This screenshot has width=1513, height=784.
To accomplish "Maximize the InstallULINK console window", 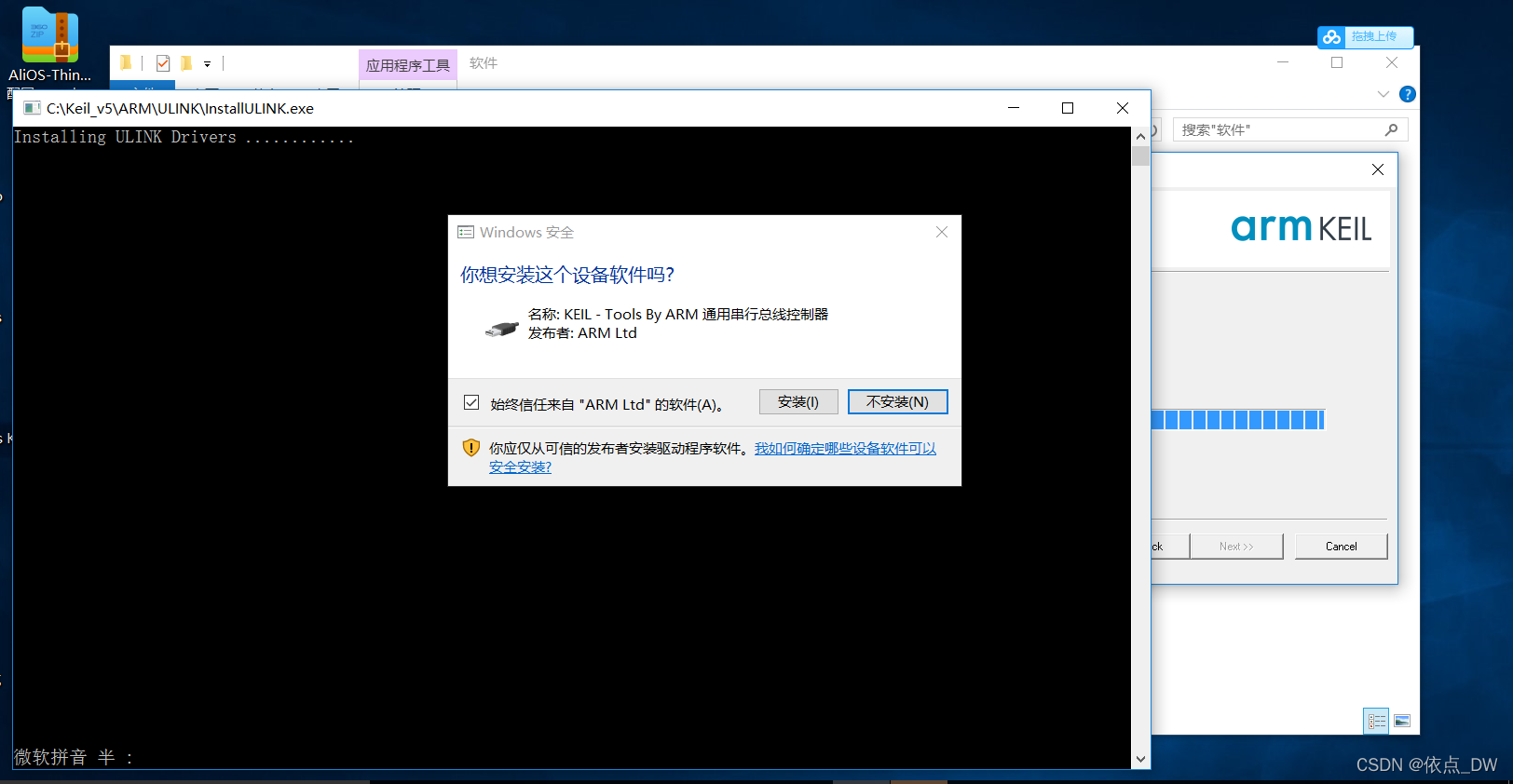I will 1068,108.
